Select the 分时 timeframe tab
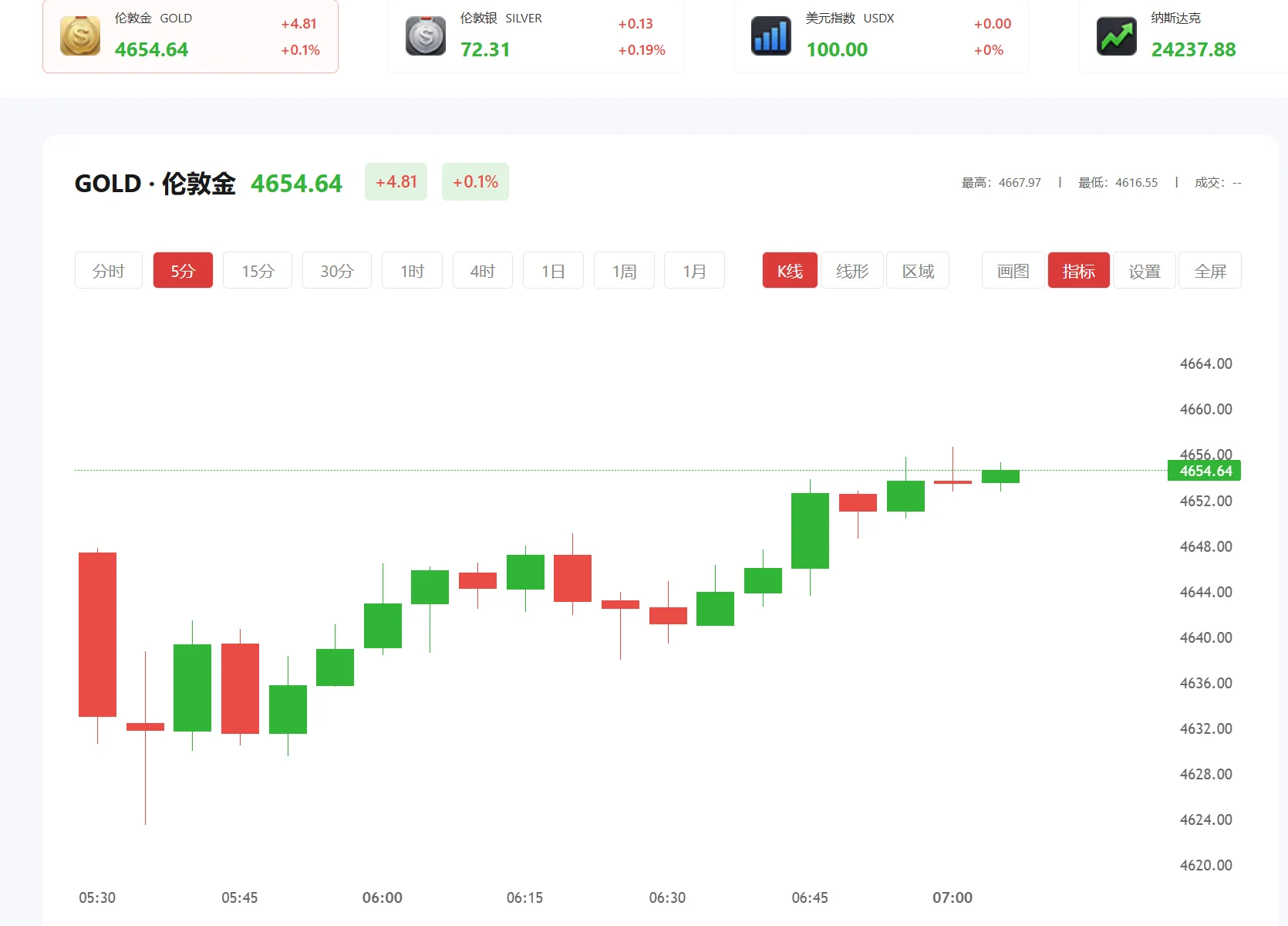This screenshot has height=926, width=1288. [109, 271]
